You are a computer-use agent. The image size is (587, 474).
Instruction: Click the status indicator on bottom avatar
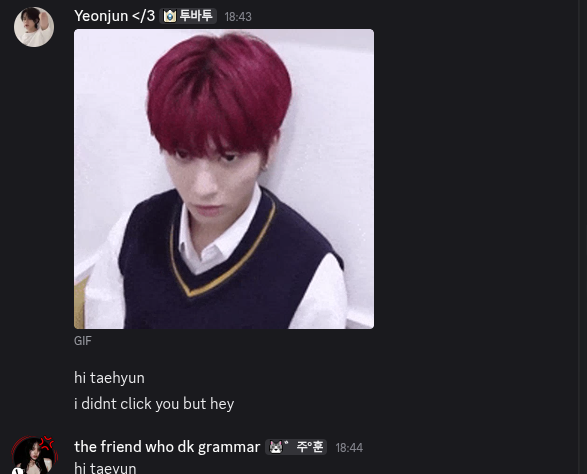(x=17, y=471)
